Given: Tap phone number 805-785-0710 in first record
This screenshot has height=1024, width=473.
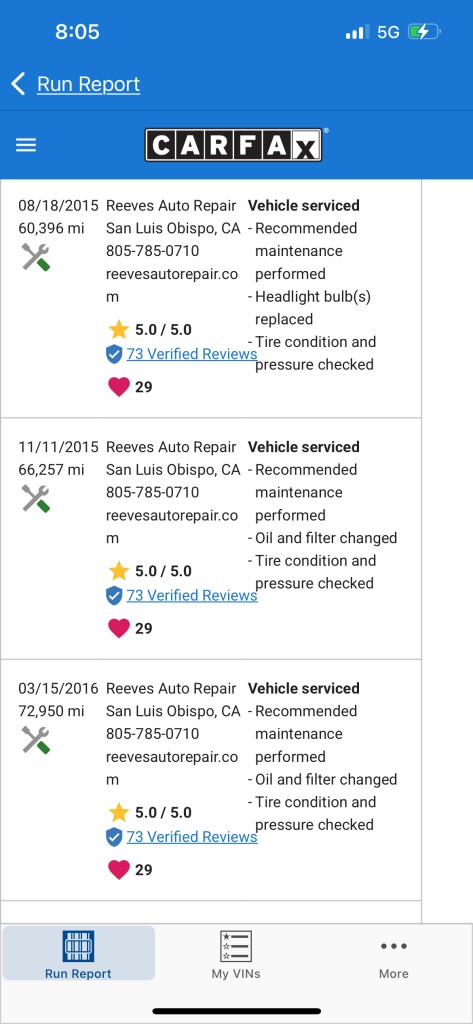Looking at the screenshot, I should click(152, 251).
